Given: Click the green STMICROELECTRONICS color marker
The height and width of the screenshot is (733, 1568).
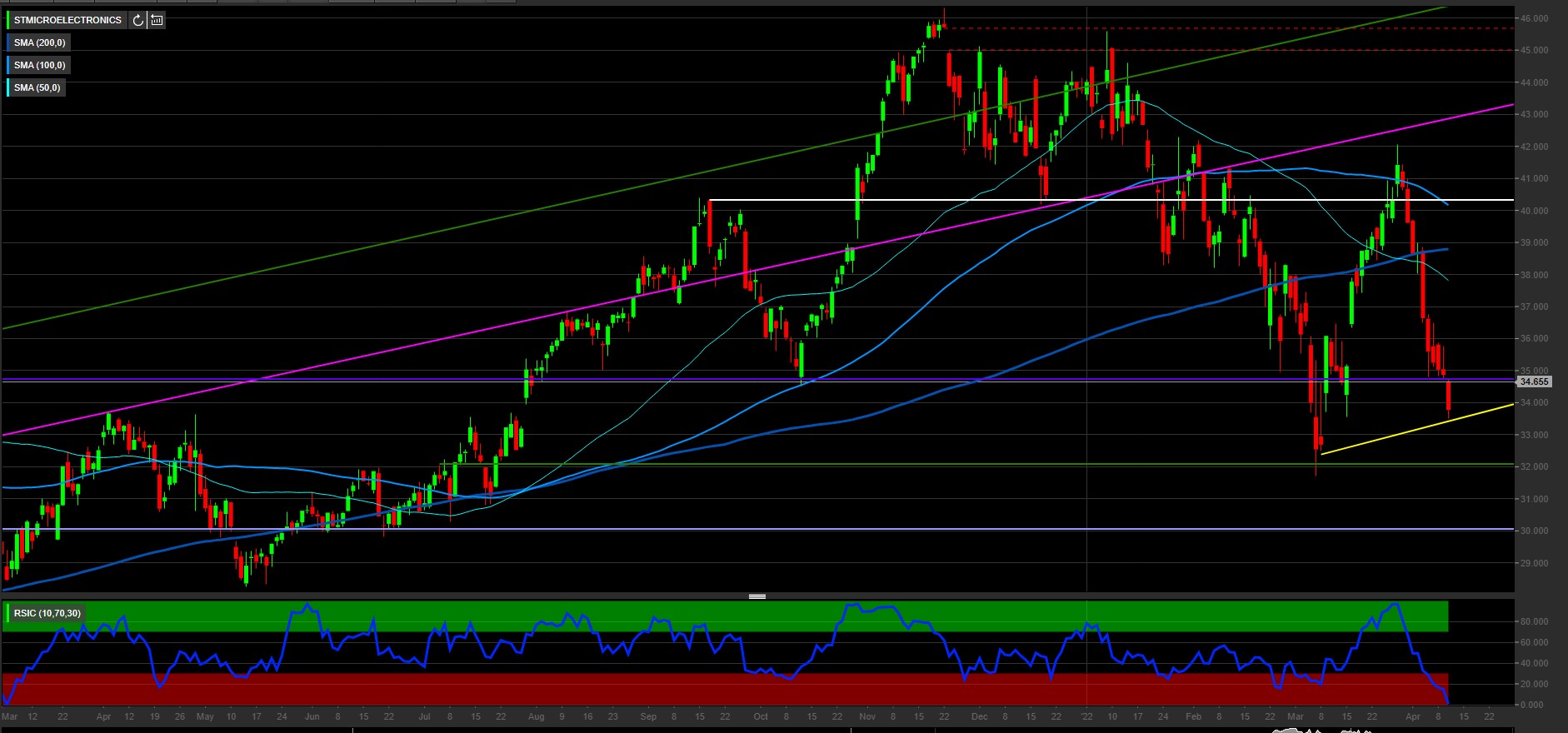Looking at the screenshot, I should pos(8,20).
